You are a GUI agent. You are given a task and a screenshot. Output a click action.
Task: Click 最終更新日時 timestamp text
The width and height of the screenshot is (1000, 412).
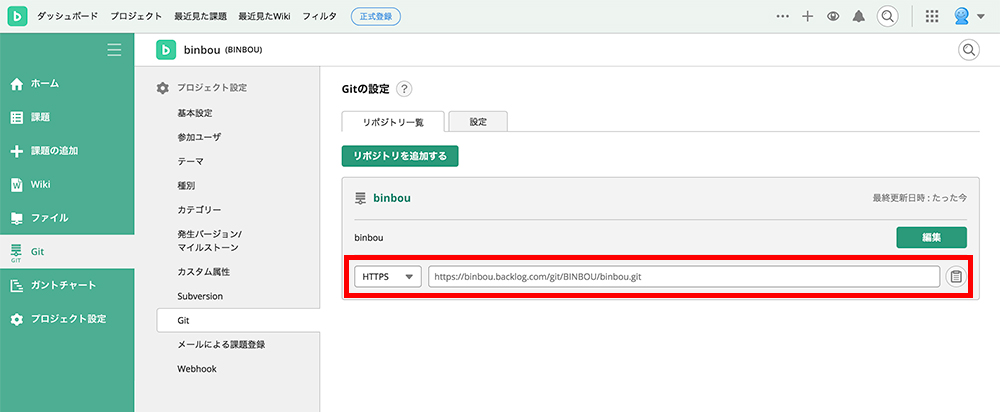tap(920, 198)
